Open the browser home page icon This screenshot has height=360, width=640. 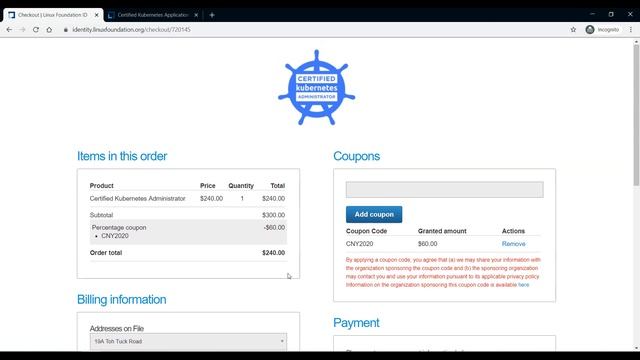coord(49,30)
